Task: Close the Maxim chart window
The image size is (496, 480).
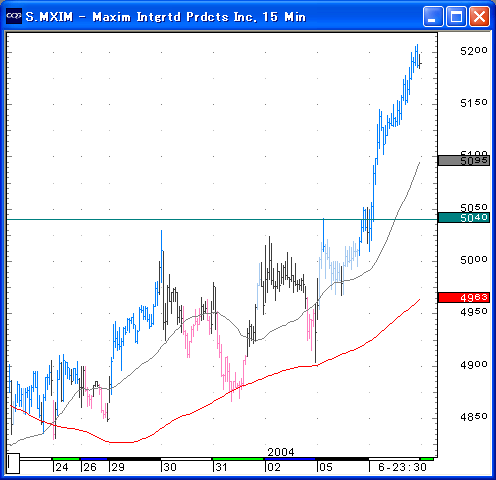Action: 479,16
